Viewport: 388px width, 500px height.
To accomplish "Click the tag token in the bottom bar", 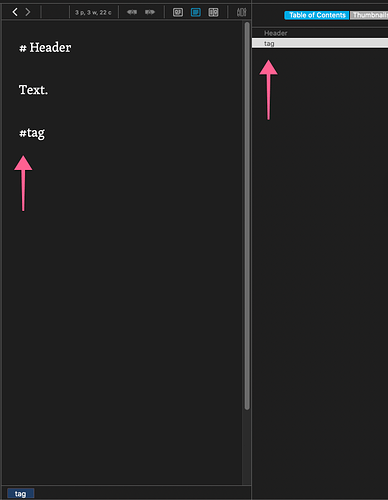I will [20, 494].
